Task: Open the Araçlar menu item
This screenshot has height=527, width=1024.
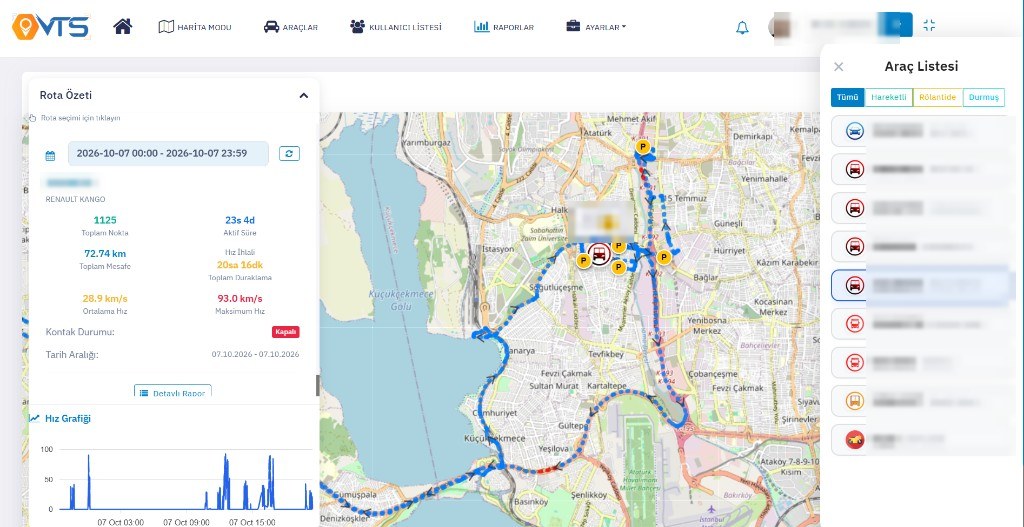Action: click(x=291, y=27)
